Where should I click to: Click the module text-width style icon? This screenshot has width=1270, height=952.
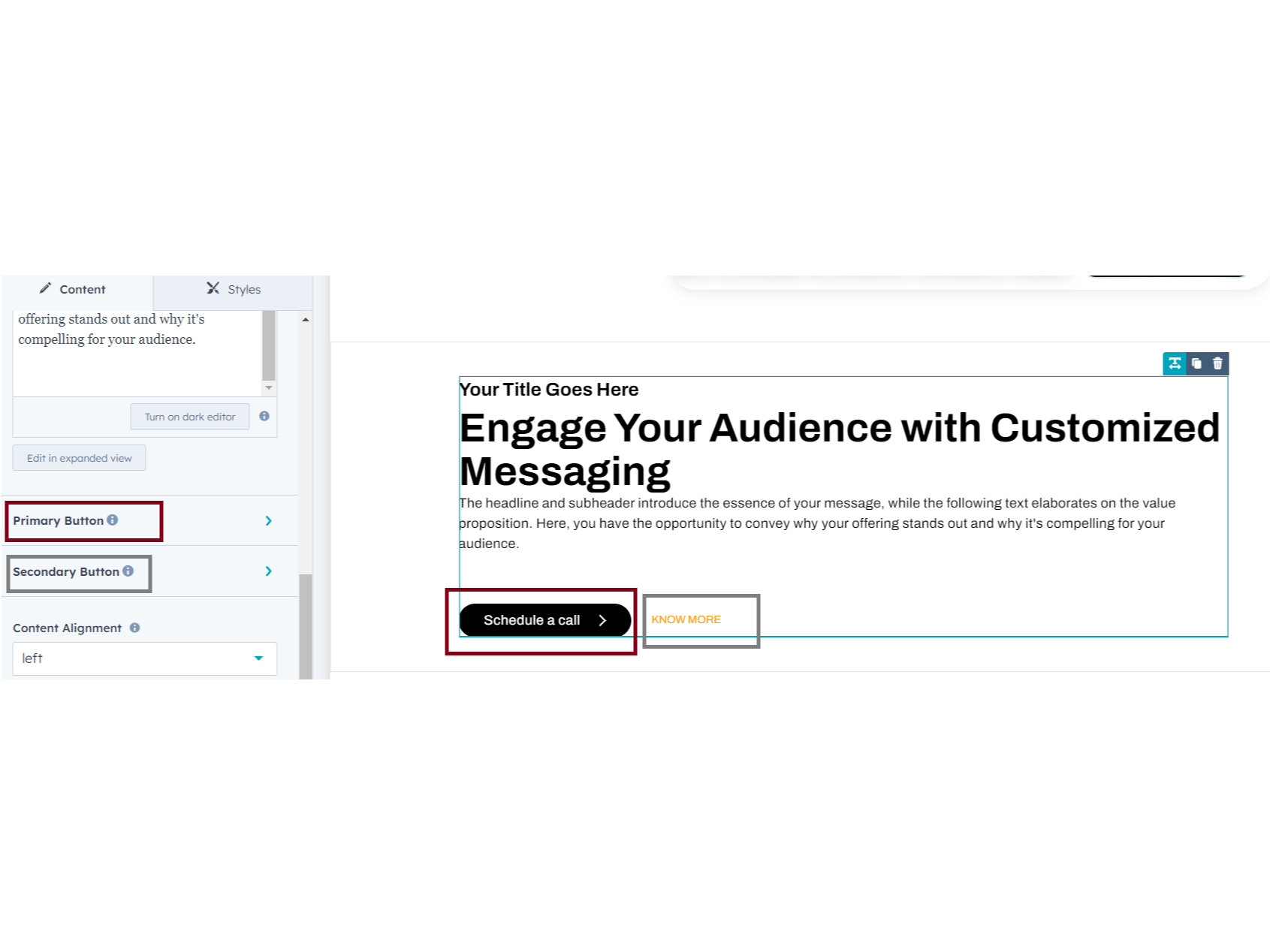tap(1175, 363)
